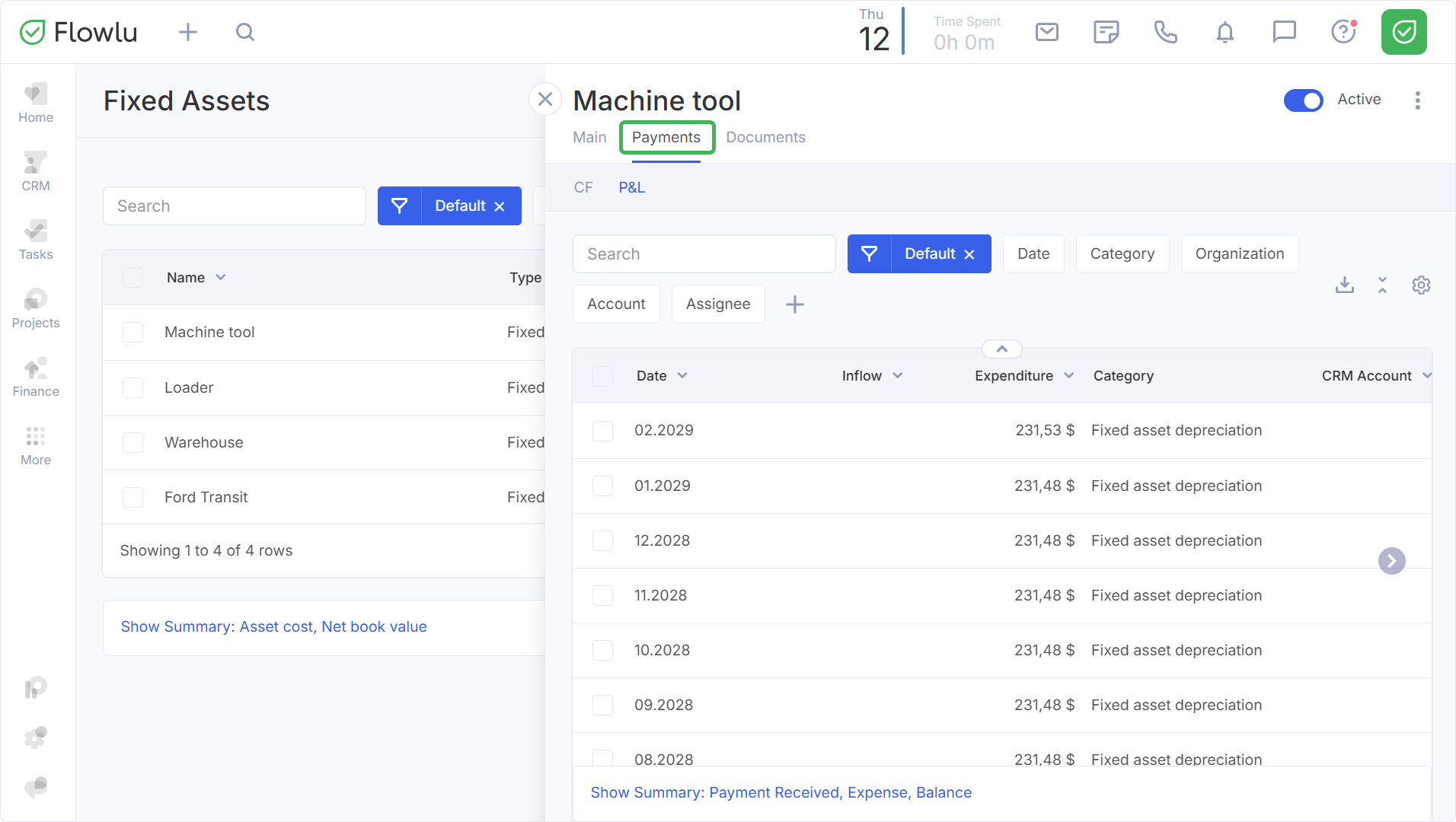The image size is (1456, 822).
Task: Switch to the Documents tab
Action: pos(765,138)
